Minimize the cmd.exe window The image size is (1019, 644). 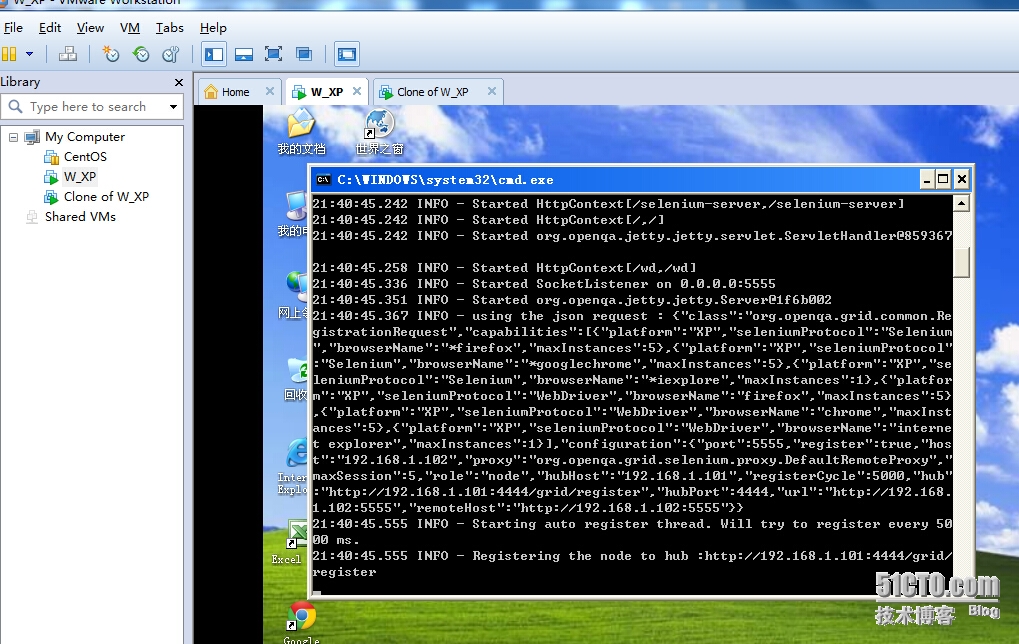coord(927,179)
